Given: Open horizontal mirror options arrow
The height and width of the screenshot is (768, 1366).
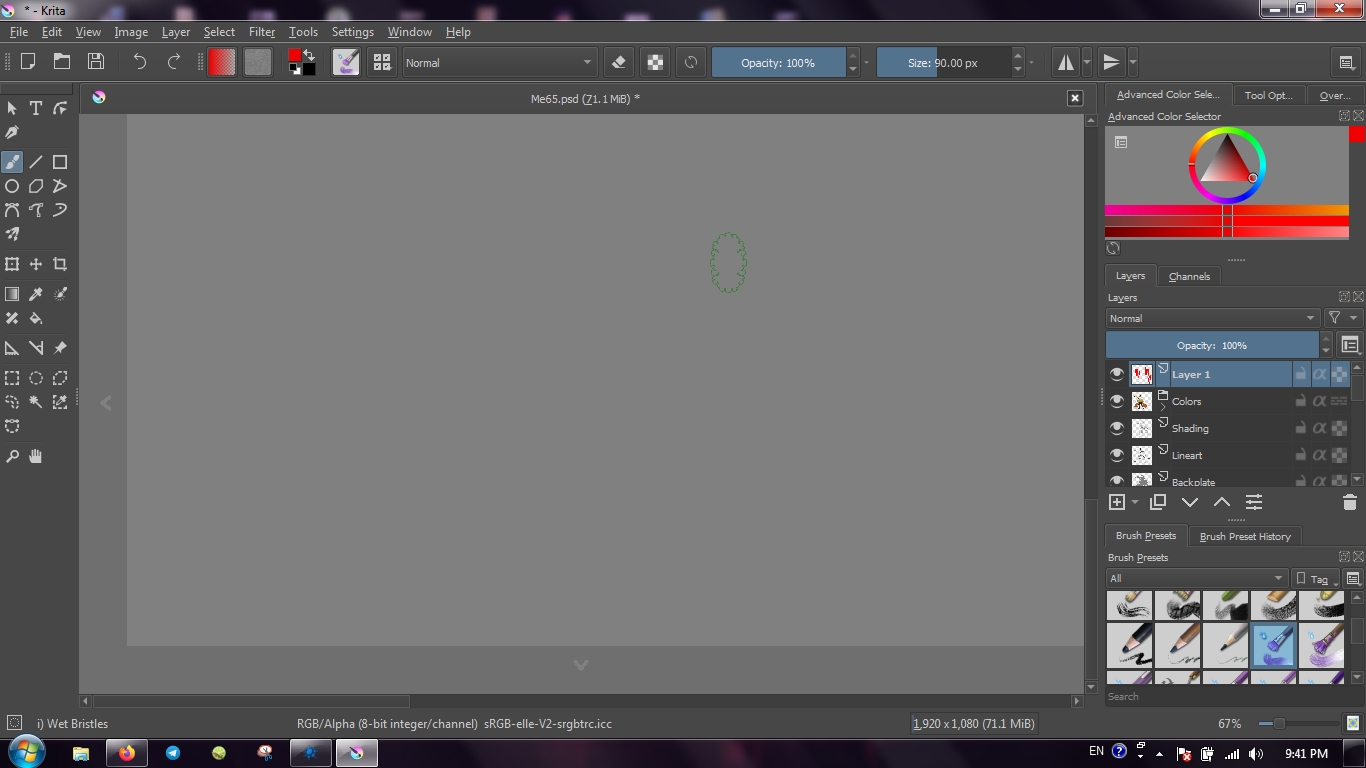Looking at the screenshot, I should [1087, 62].
